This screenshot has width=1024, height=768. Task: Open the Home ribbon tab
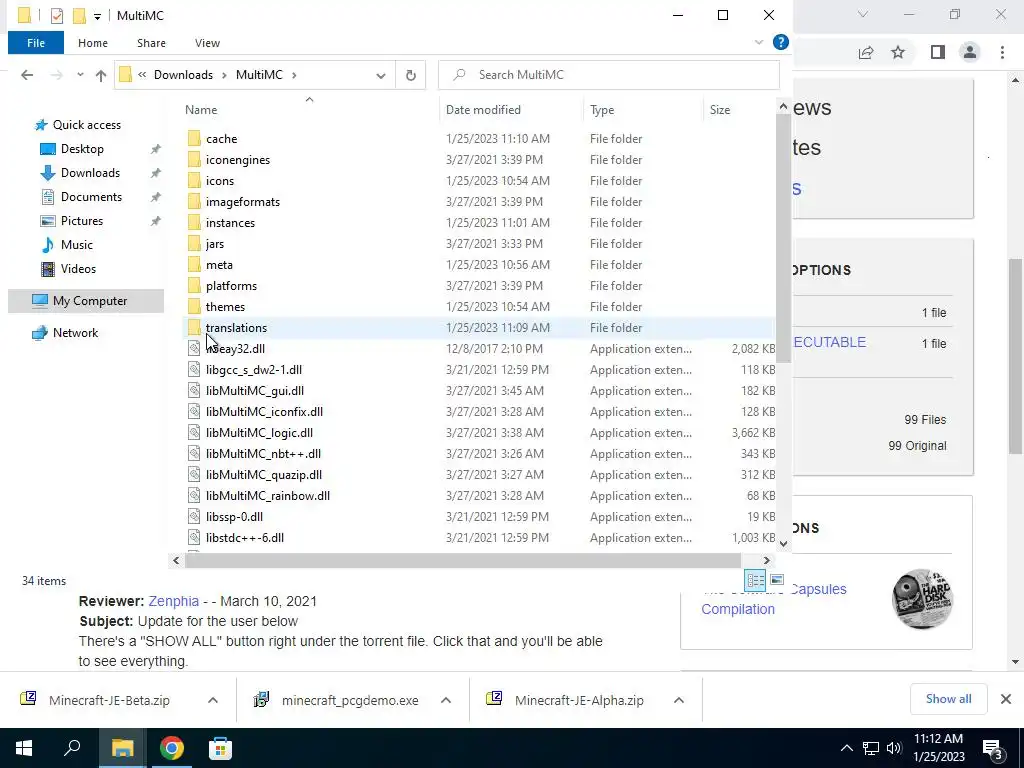pos(93,43)
